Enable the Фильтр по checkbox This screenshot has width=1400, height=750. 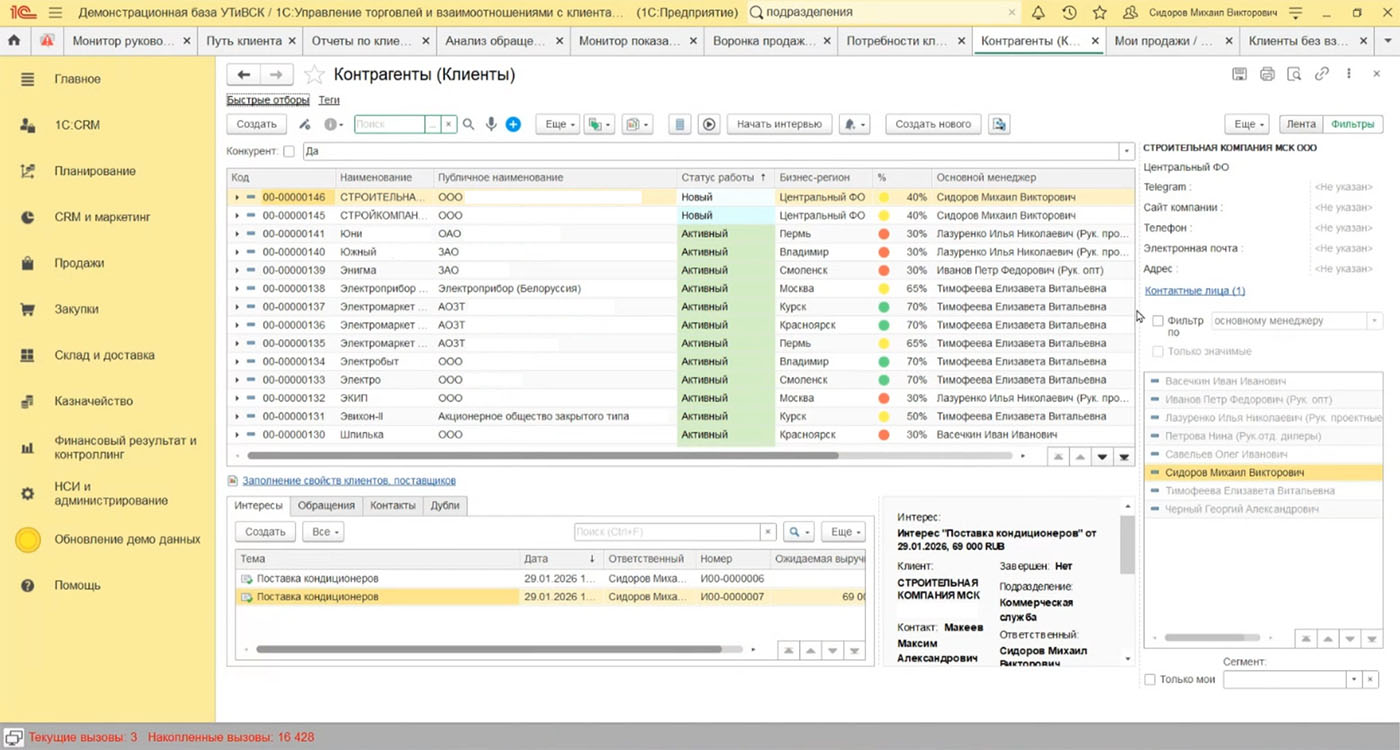[1158, 321]
